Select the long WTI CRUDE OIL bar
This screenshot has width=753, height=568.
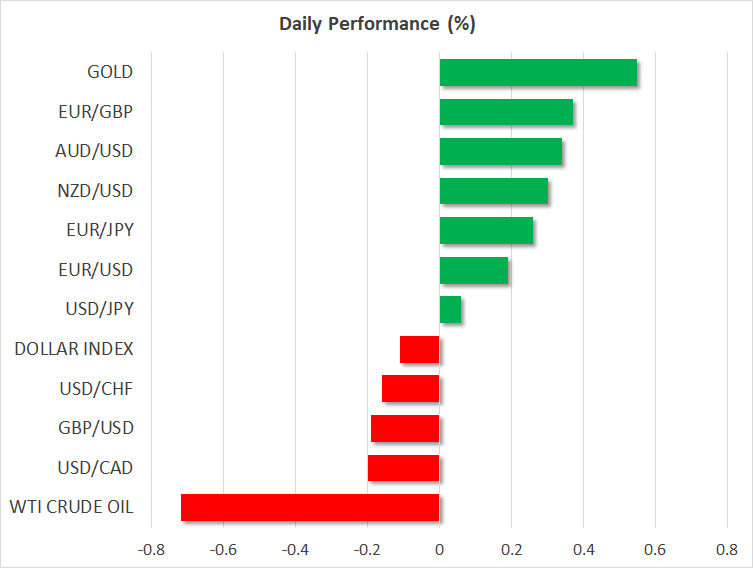coord(310,507)
